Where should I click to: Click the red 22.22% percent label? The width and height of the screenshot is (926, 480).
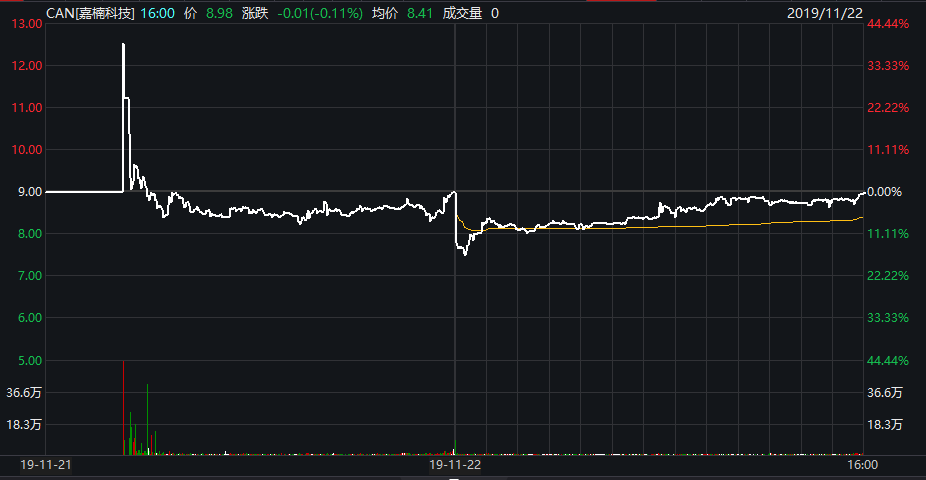(888, 107)
